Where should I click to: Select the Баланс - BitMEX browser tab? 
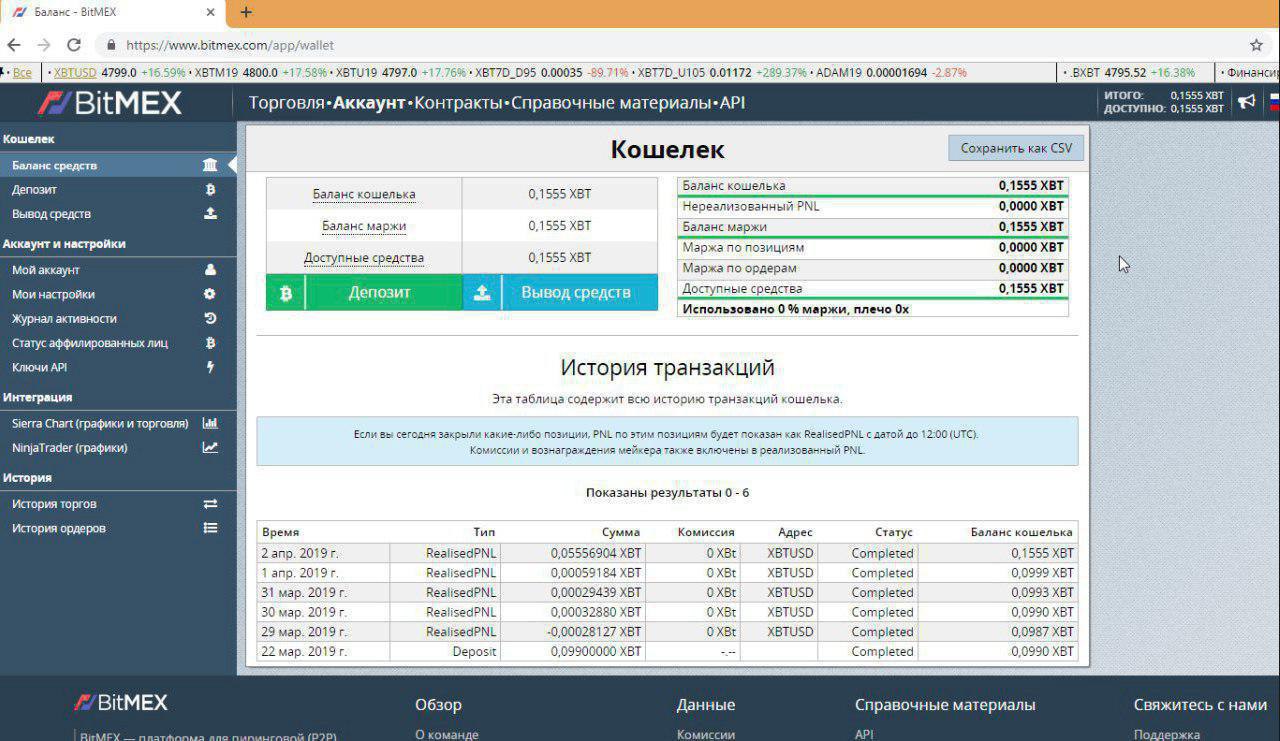[112, 13]
